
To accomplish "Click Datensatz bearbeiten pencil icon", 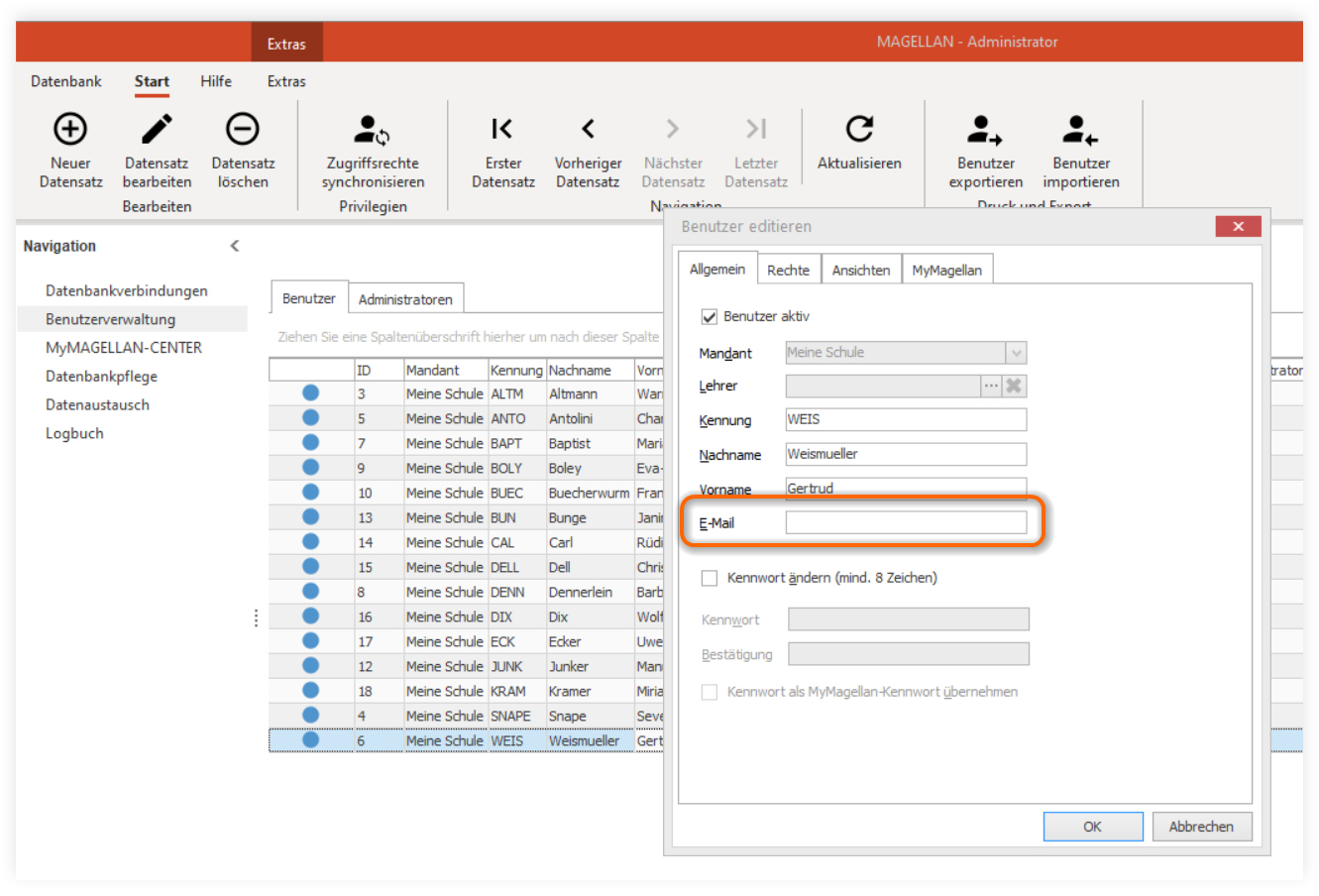I will point(157,129).
